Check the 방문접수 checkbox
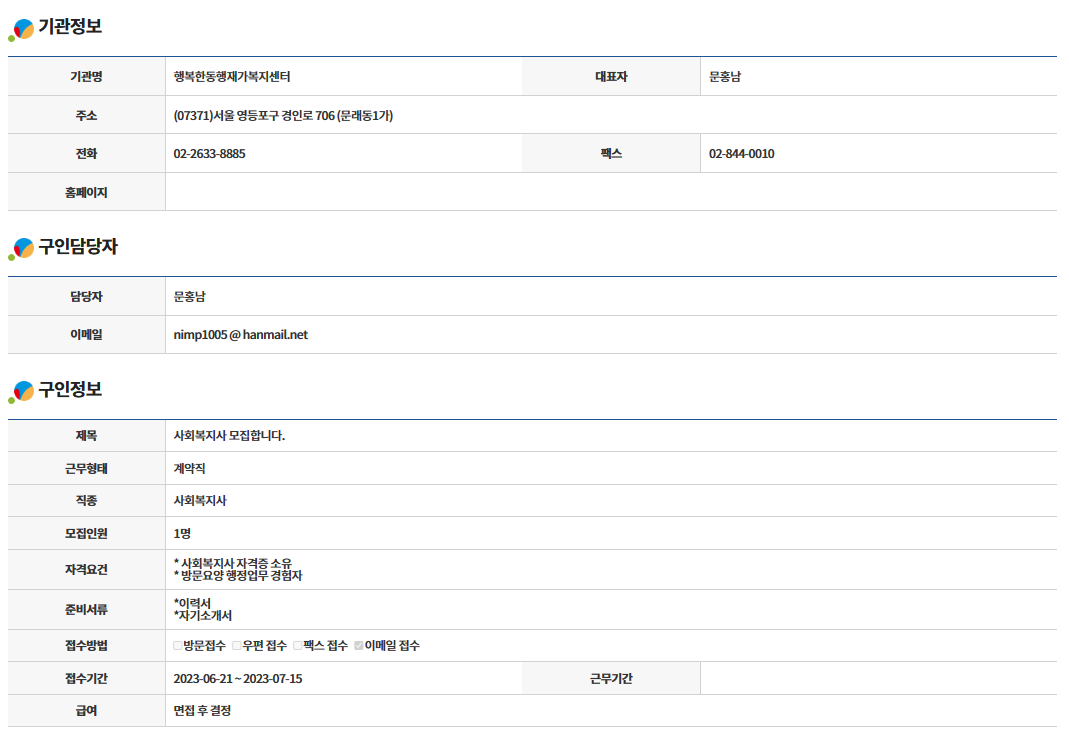 point(178,646)
